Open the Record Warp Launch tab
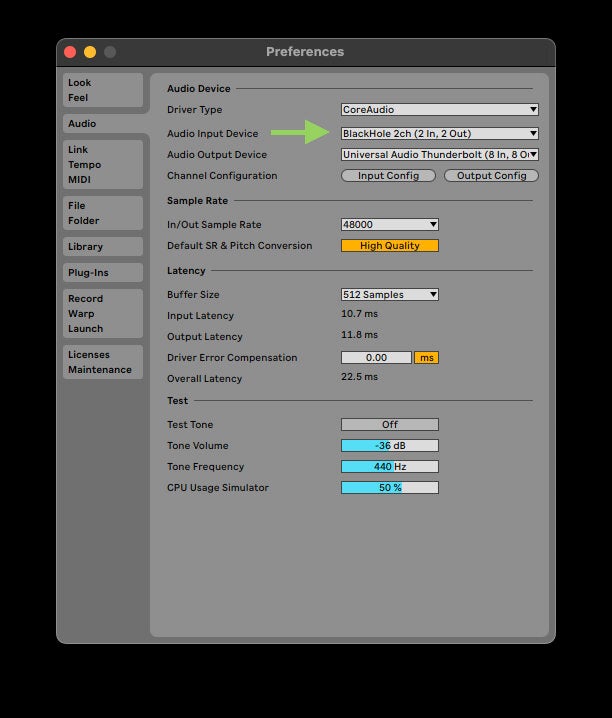This screenshot has height=718, width=612. 103,314
